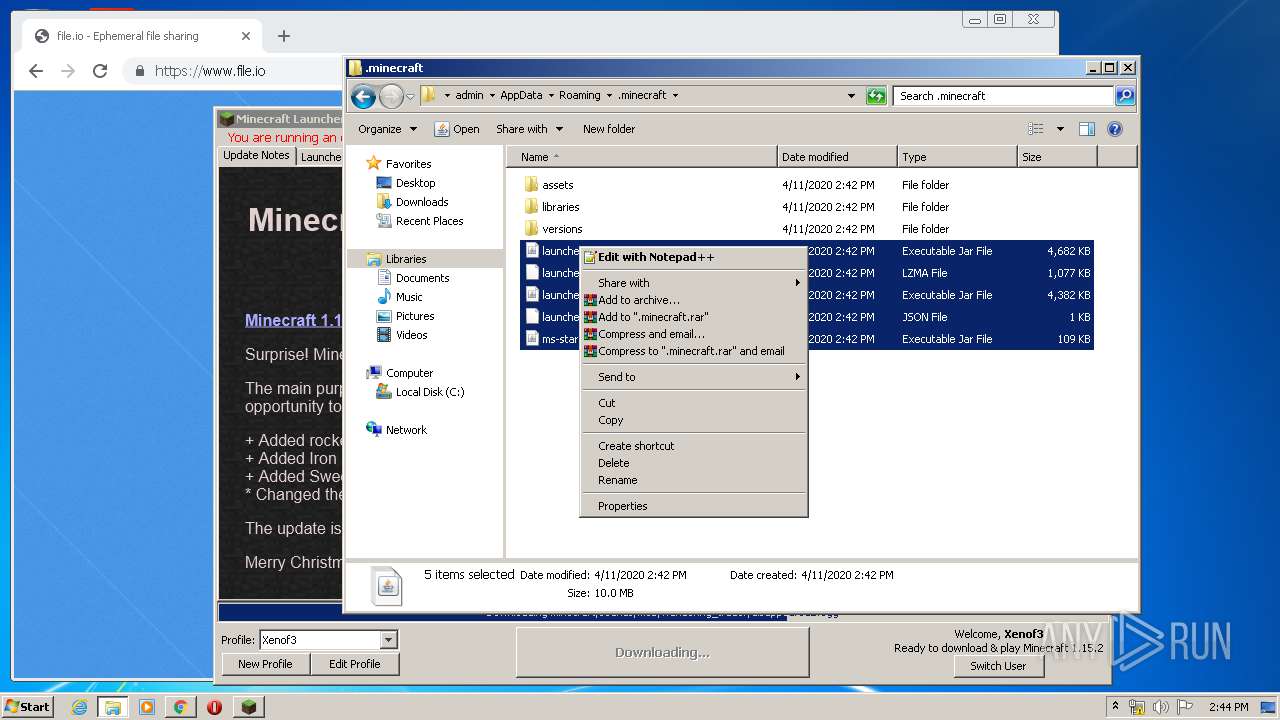Click Internet Explorer taskbar icon

coord(79,707)
